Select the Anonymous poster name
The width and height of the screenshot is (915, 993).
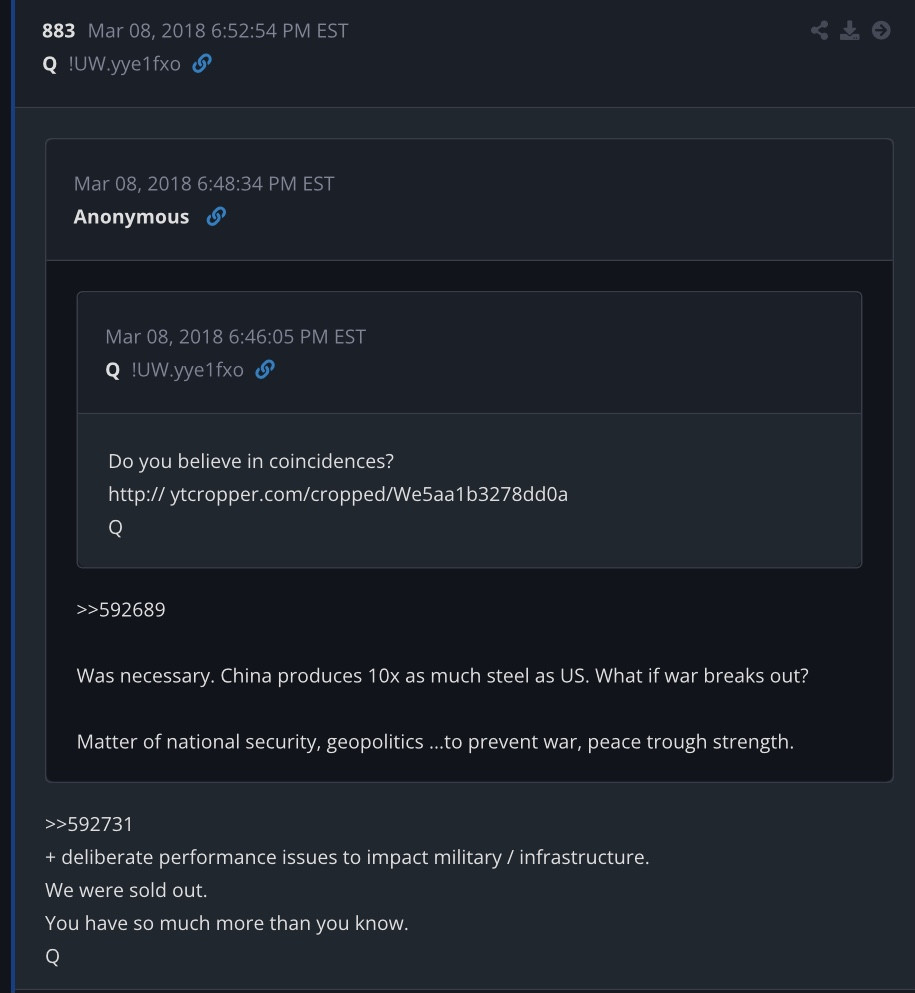click(131, 217)
